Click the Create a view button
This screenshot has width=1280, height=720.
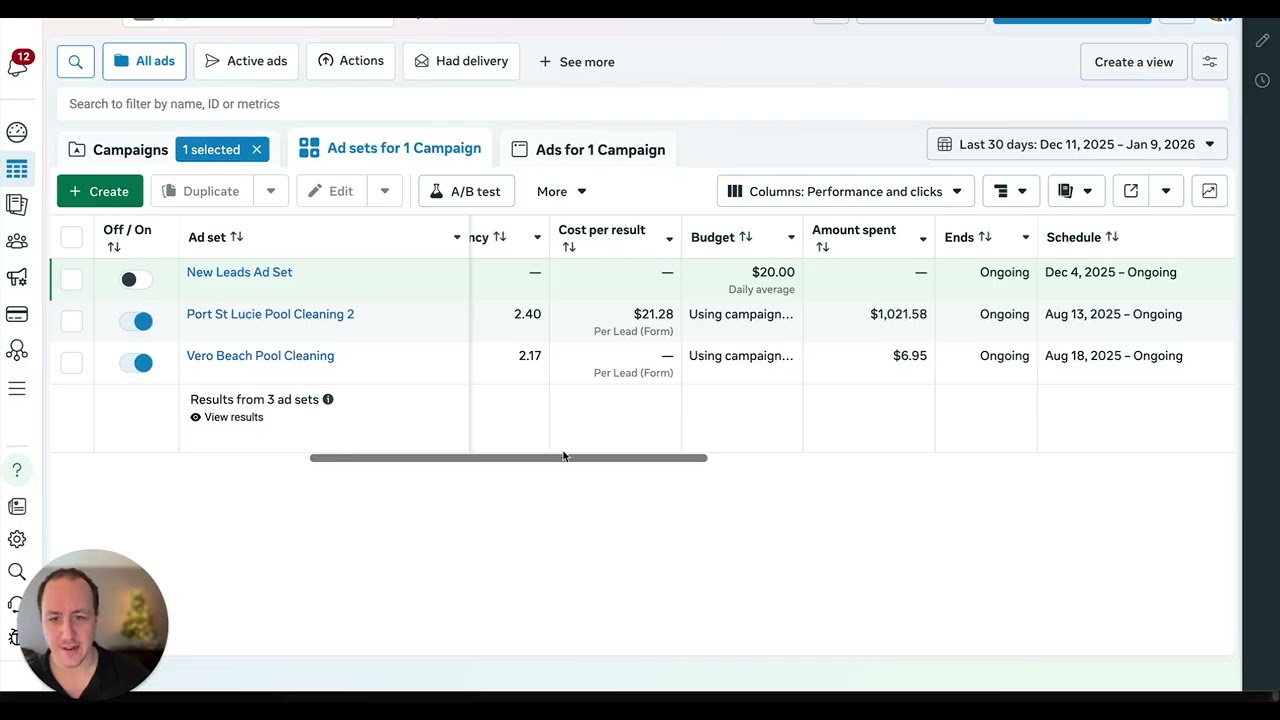coord(1134,62)
